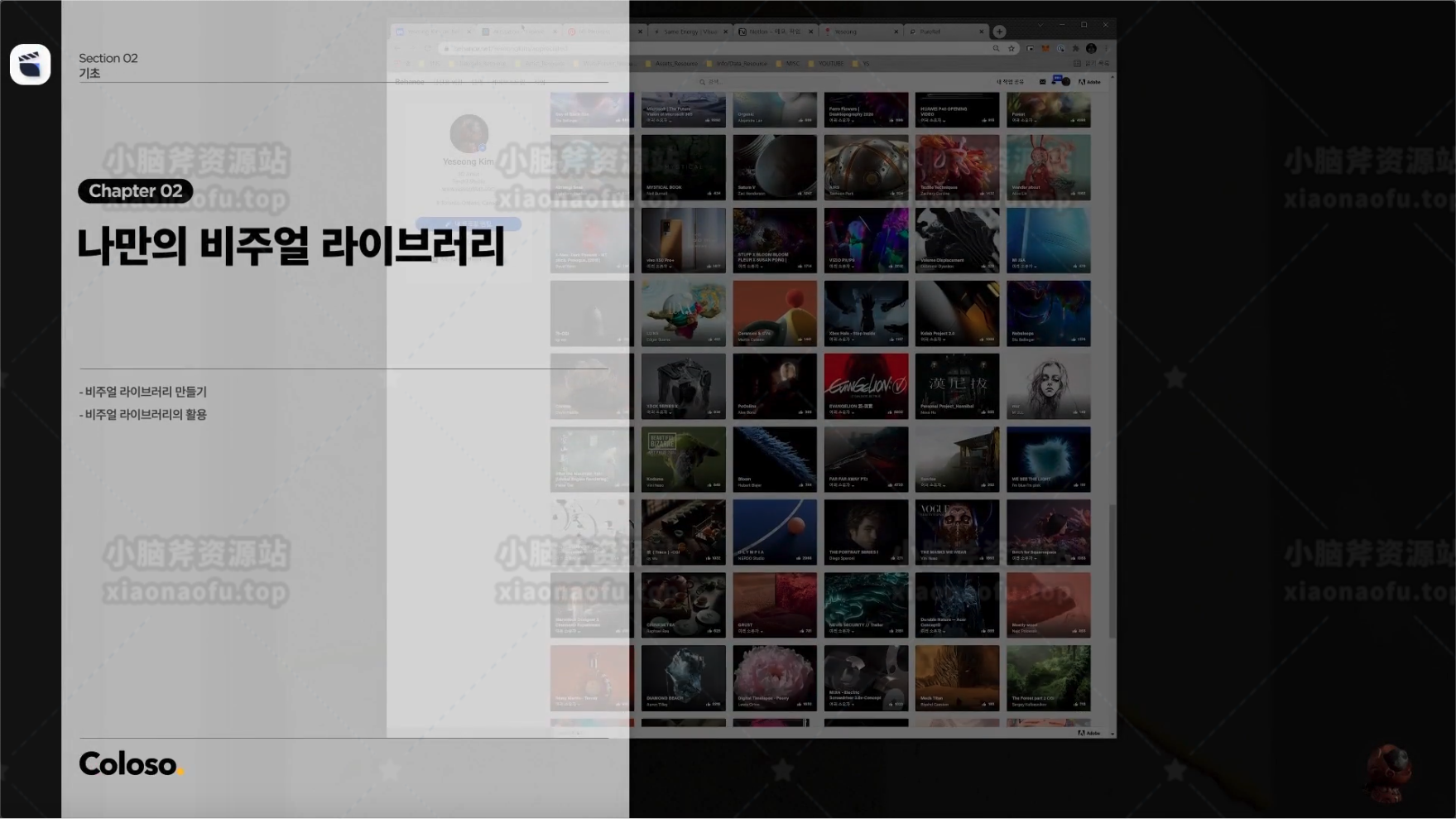Screen dimensions: 1456x819
Task: Click the address bar zoom magnifier icon
Action: tap(996, 49)
